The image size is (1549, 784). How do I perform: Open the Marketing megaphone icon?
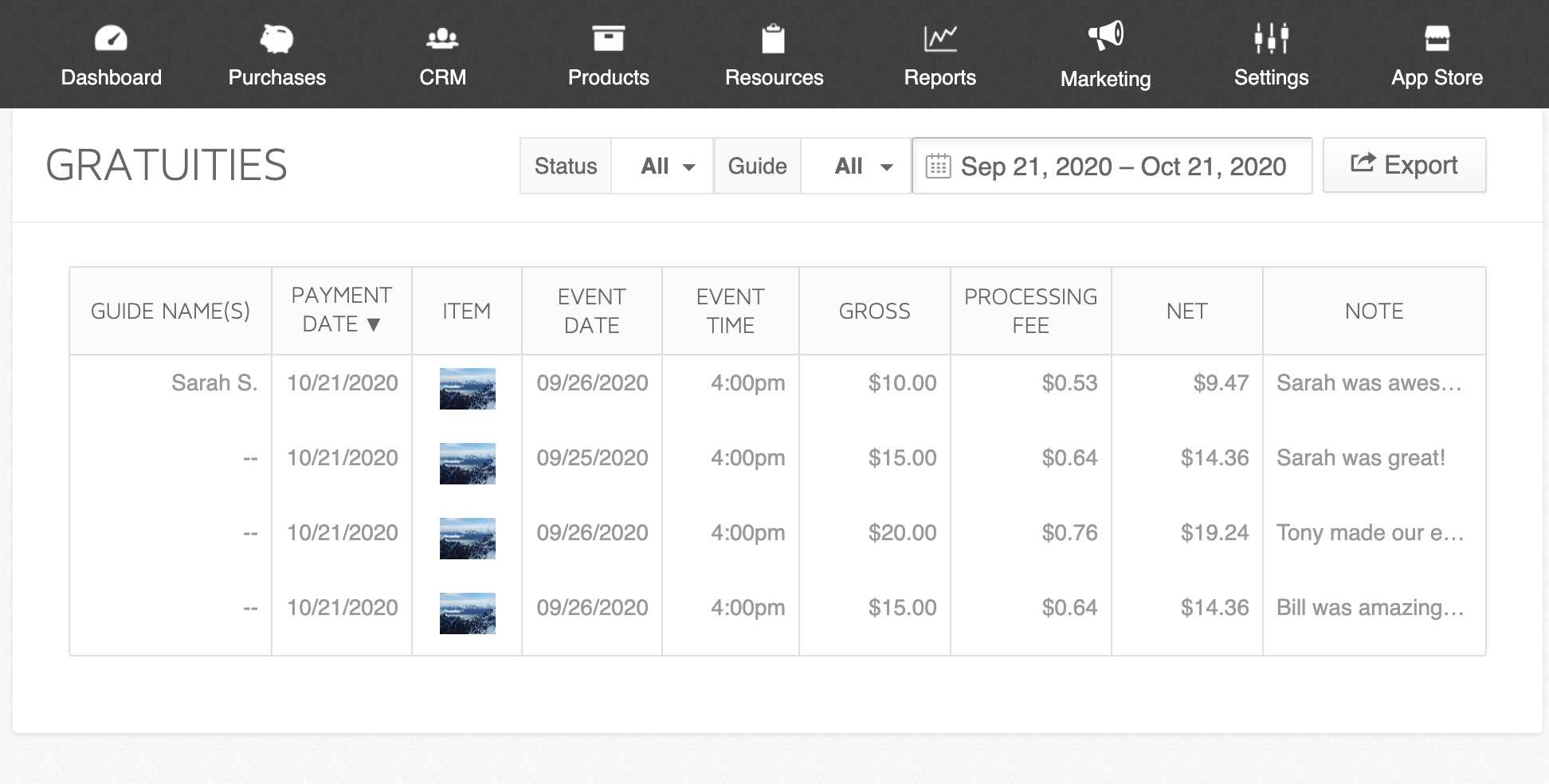click(x=1106, y=37)
